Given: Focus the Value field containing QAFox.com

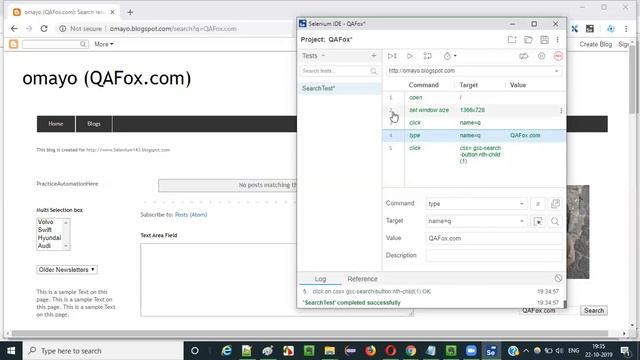Looking at the screenshot, I should (494, 238).
